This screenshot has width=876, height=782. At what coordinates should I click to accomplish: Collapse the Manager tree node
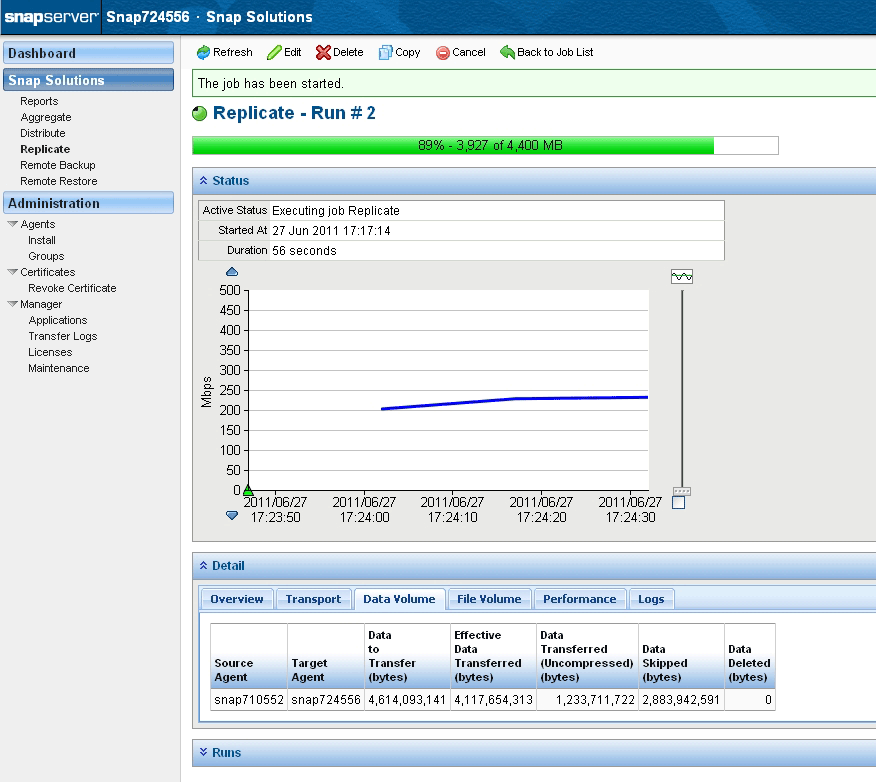12,304
